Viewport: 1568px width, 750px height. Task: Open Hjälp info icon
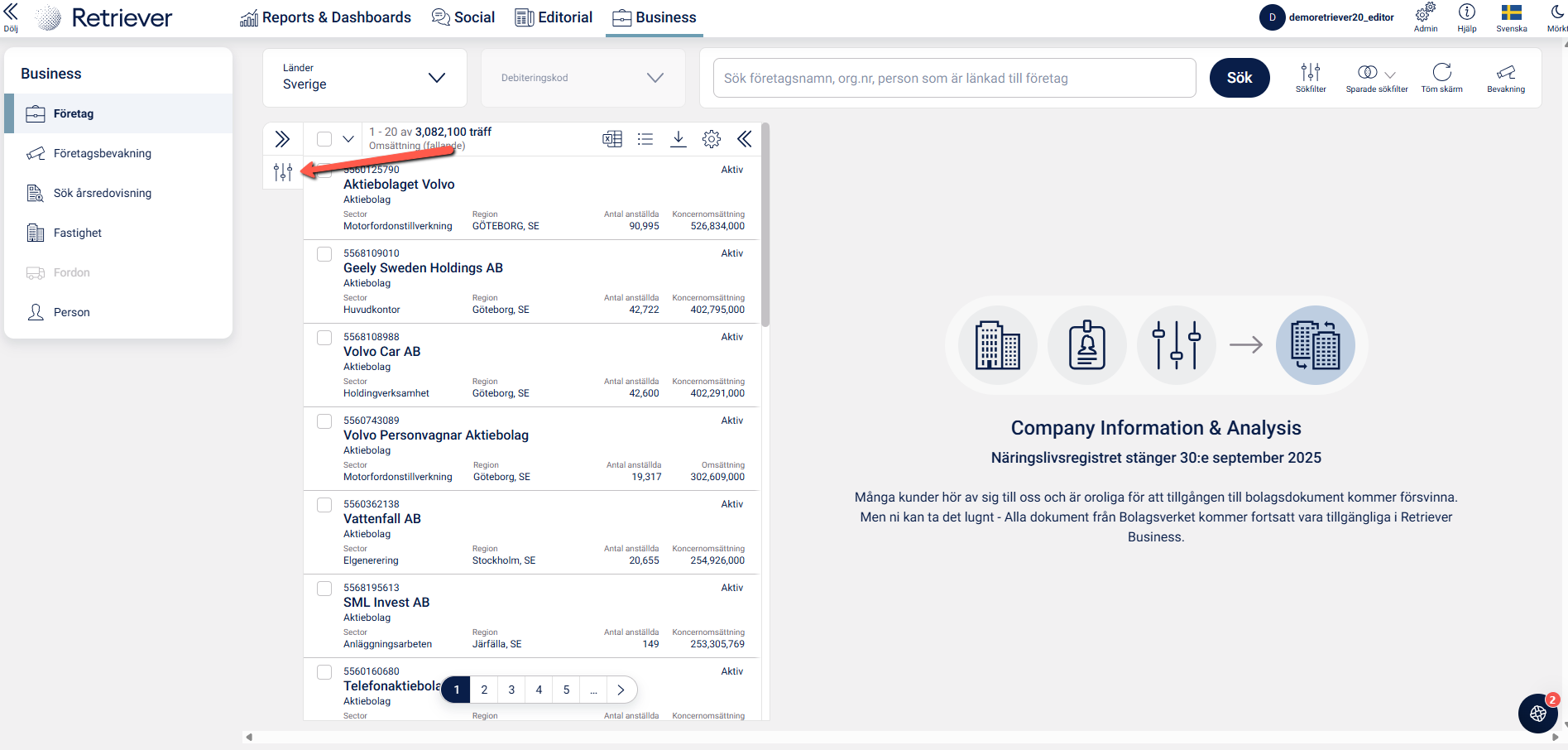click(1467, 17)
